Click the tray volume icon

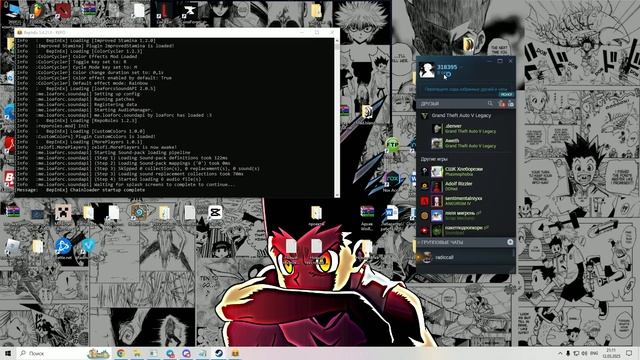click(584, 353)
